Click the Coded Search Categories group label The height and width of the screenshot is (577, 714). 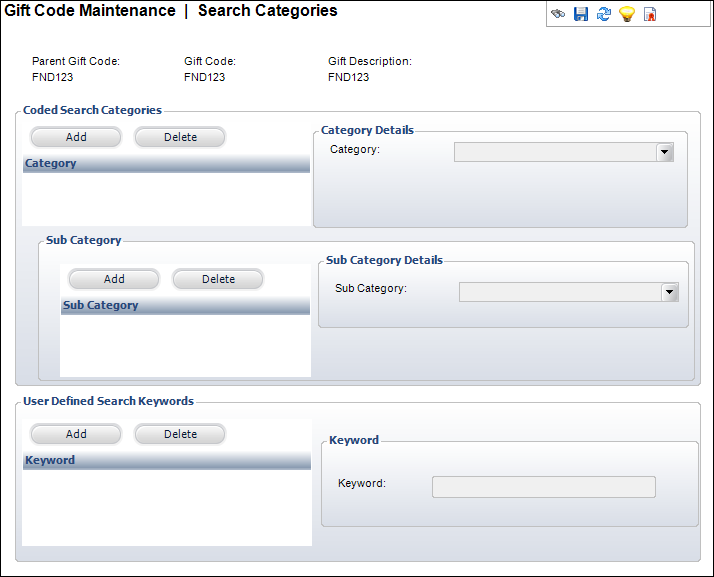[92, 110]
